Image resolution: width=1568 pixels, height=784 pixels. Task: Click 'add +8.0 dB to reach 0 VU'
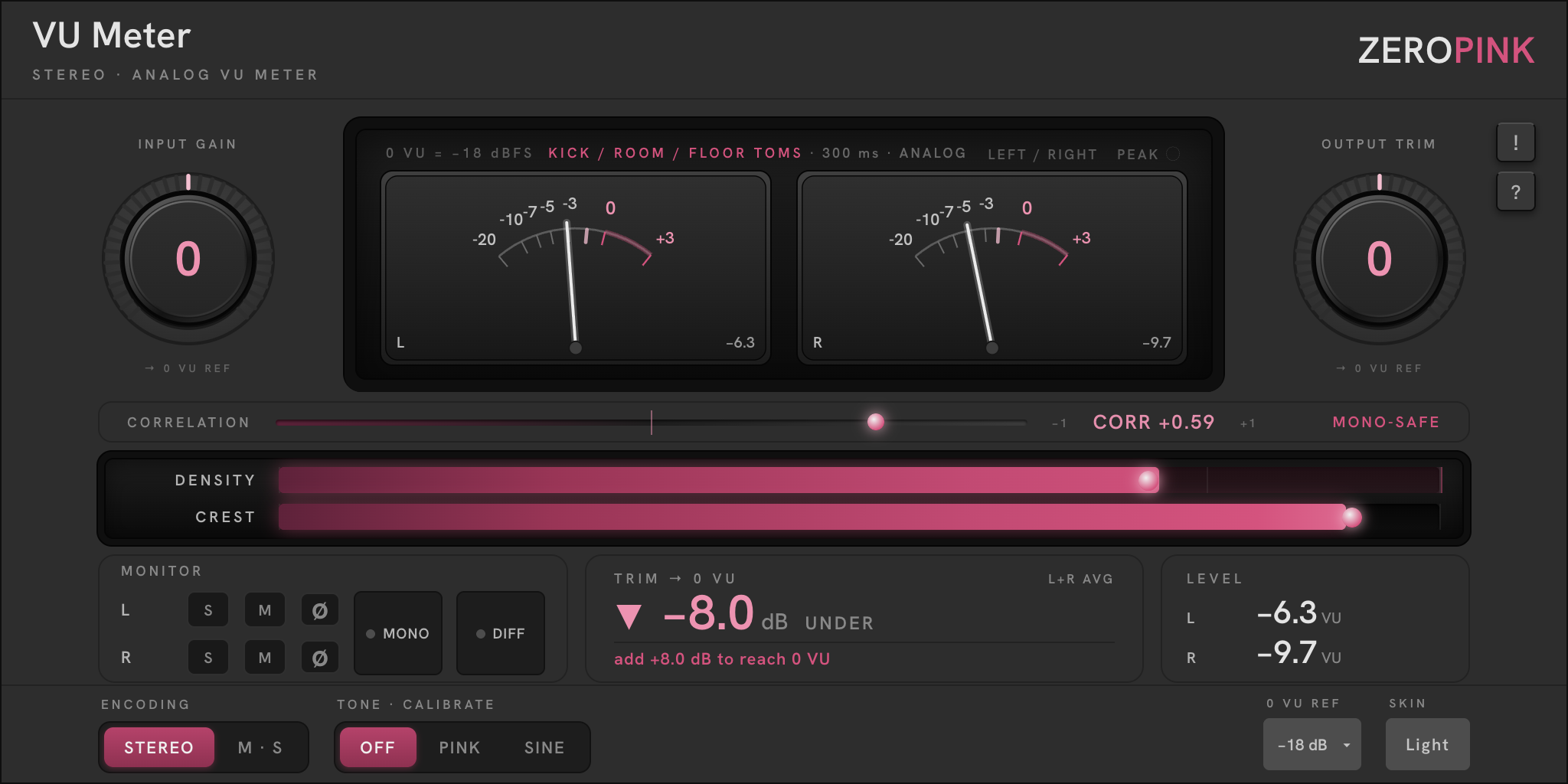(722, 659)
